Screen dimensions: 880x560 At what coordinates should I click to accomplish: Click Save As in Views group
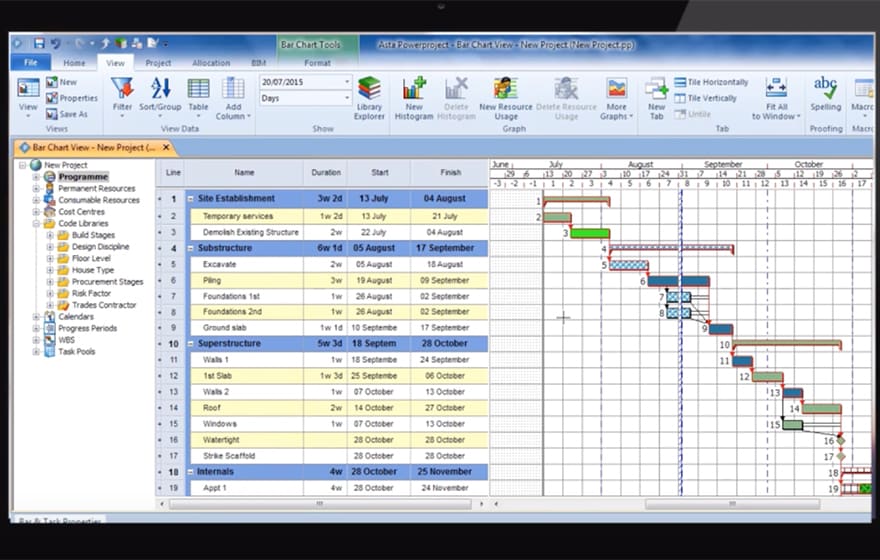click(67, 114)
